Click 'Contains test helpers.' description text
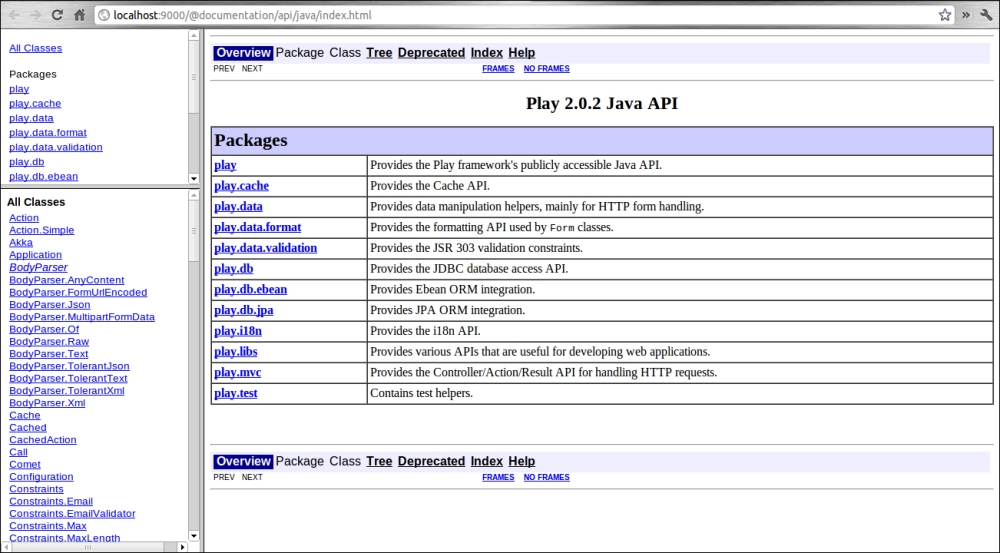Screen dimensions: 1000x553 tap(421, 393)
